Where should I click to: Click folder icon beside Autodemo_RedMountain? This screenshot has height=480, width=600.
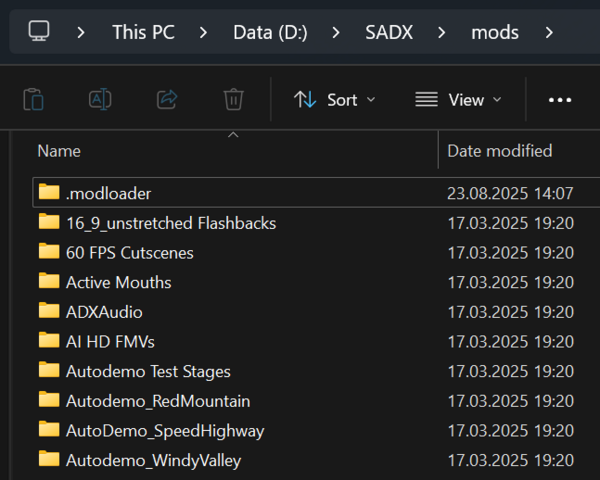tap(49, 399)
